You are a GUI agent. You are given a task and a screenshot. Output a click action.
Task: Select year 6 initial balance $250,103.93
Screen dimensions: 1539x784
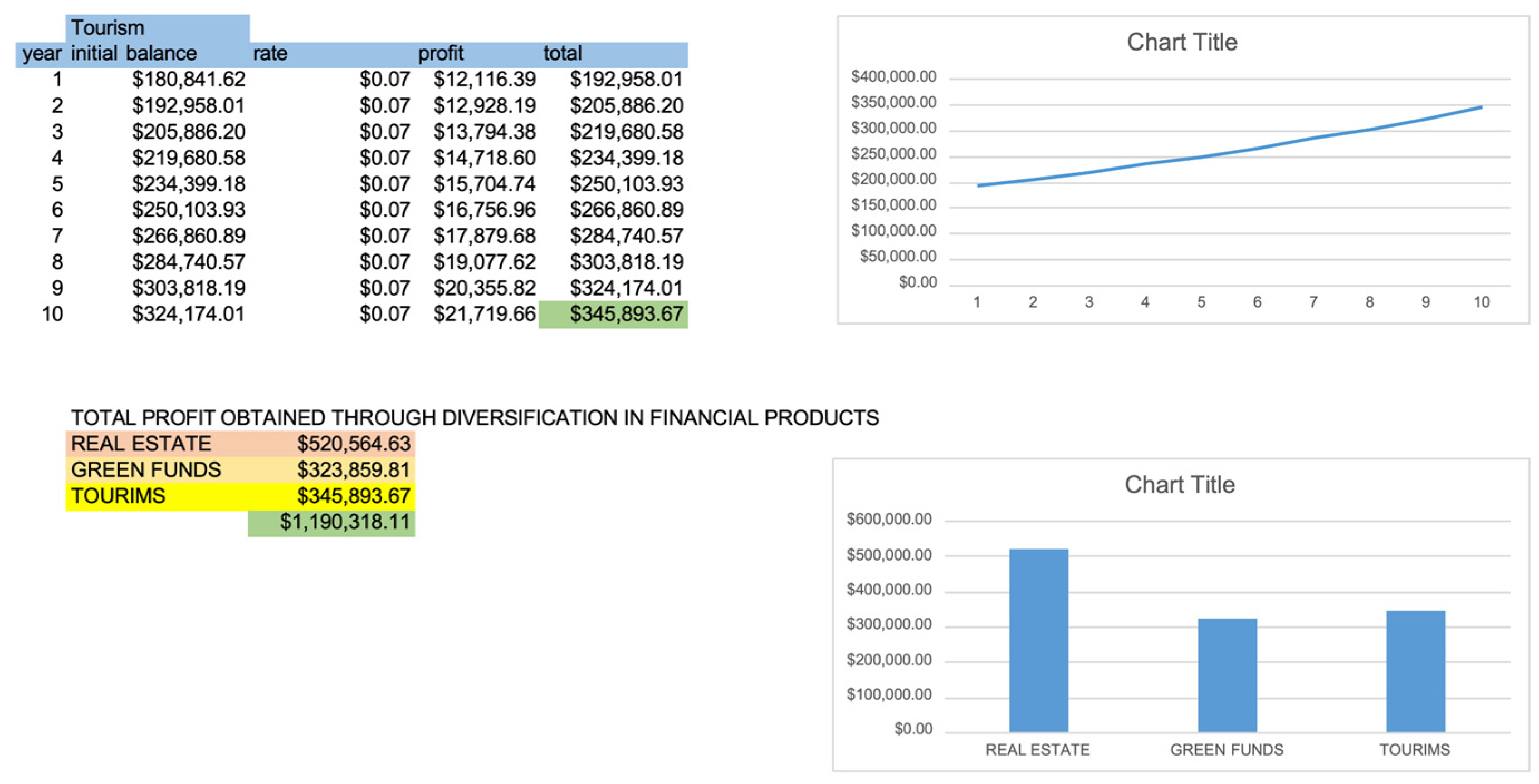tap(189, 210)
